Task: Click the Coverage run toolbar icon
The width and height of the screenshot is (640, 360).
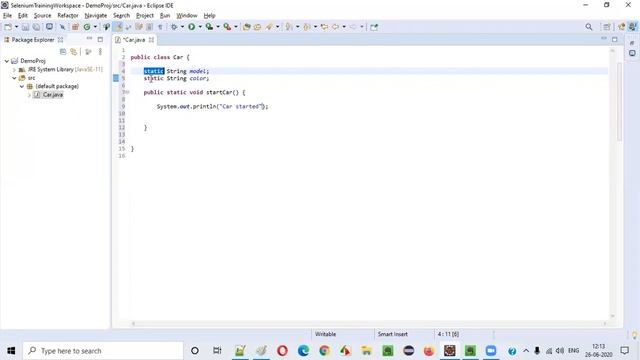Action: click(209, 27)
